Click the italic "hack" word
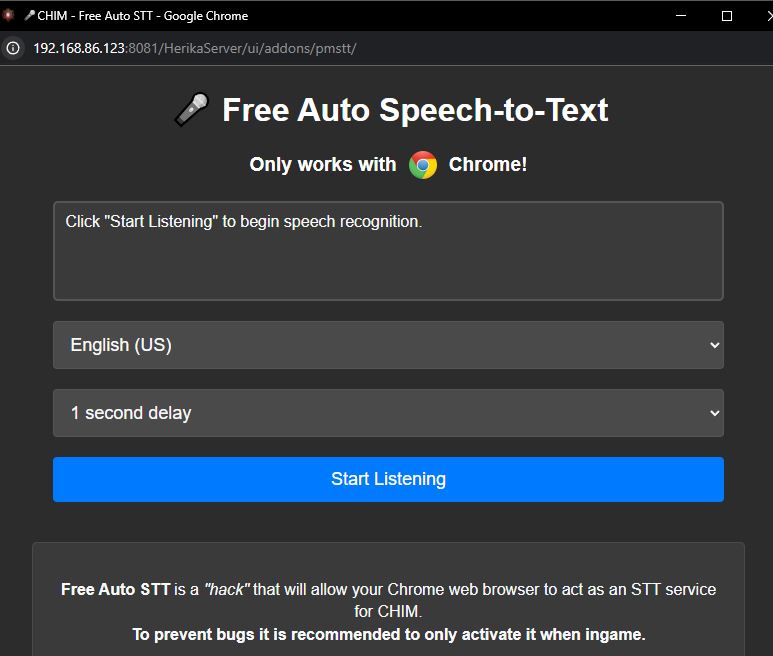Screen dimensions: 773x656 click(227, 589)
